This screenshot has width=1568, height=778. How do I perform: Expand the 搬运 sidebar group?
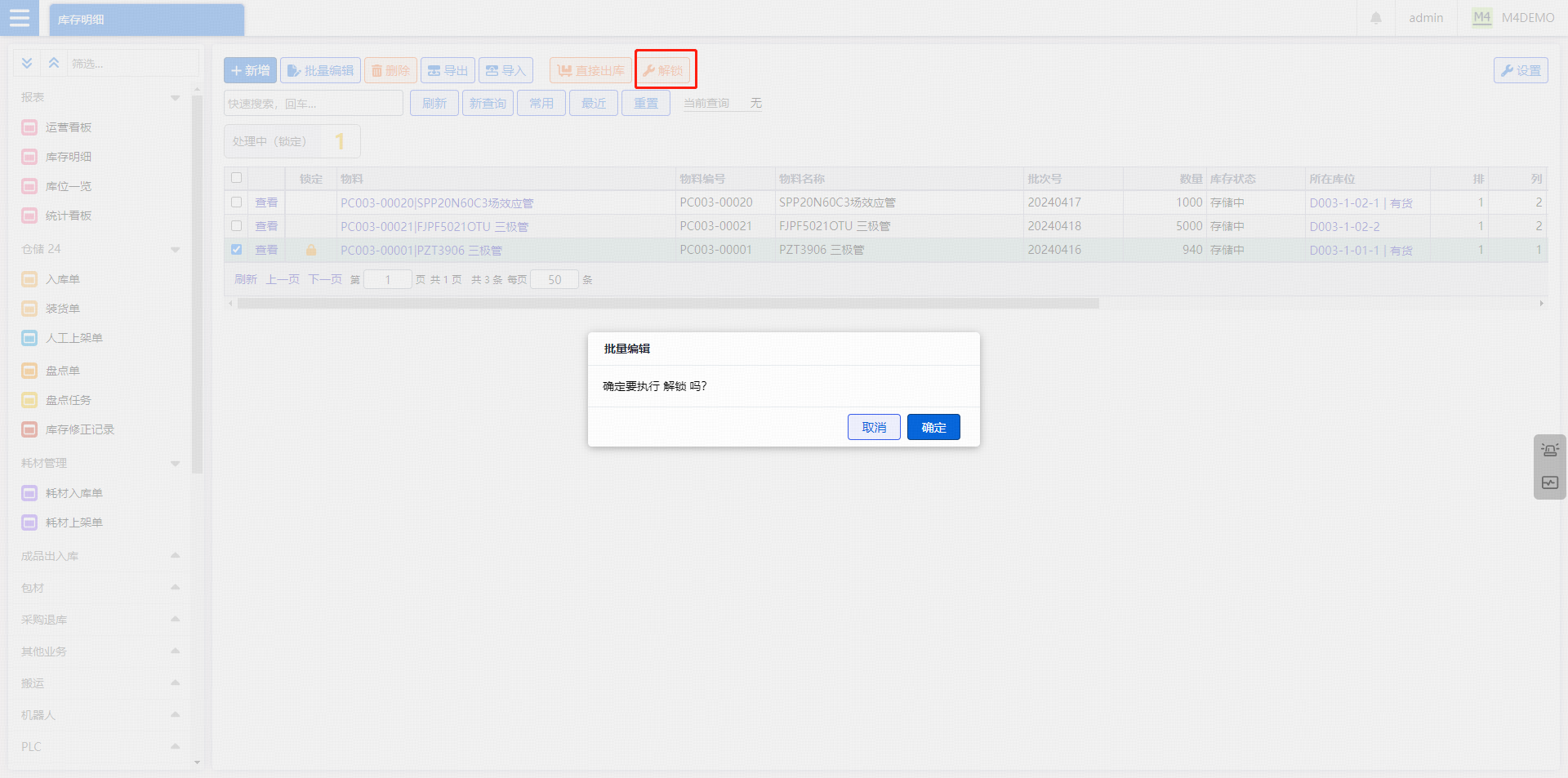(175, 683)
